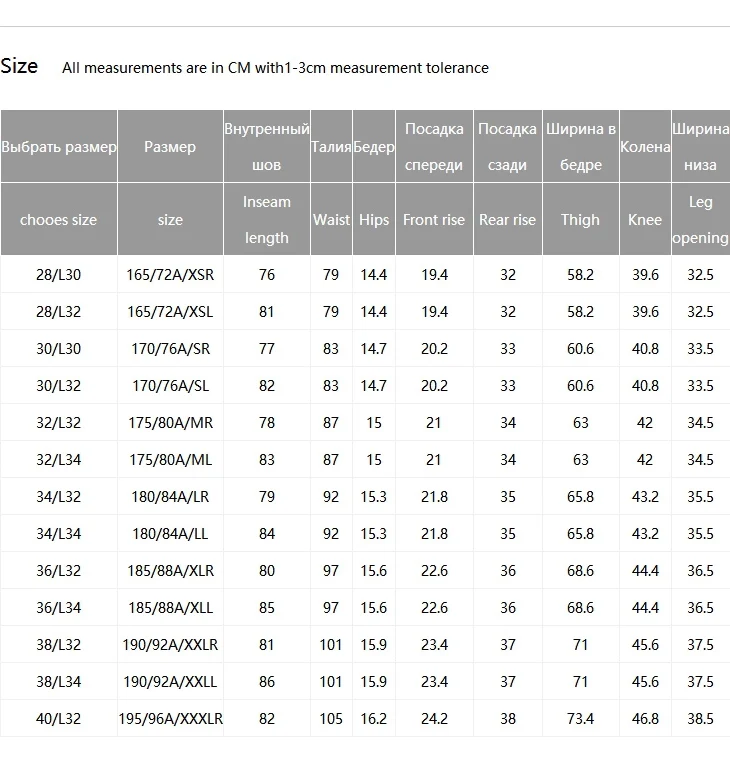This screenshot has width=730, height=777.
Task: Click the measurement tolerance note text
Action: [275, 68]
